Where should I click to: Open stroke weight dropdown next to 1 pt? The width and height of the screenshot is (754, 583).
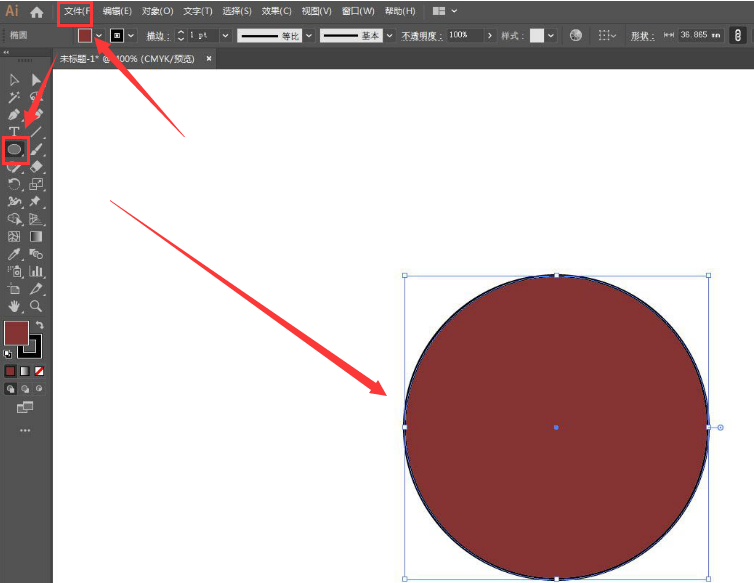225,36
